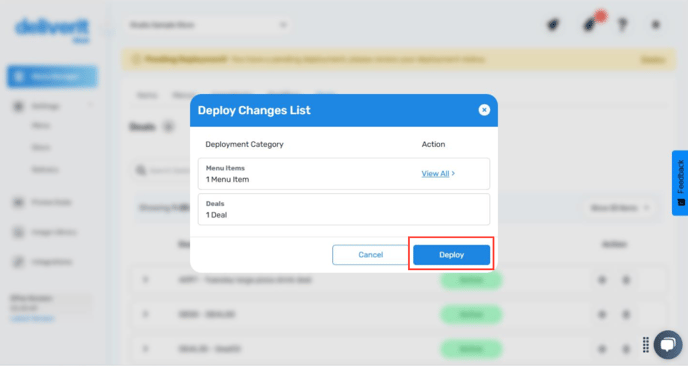Click the Action column header in dialog
688x366 pixels.
(433, 144)
